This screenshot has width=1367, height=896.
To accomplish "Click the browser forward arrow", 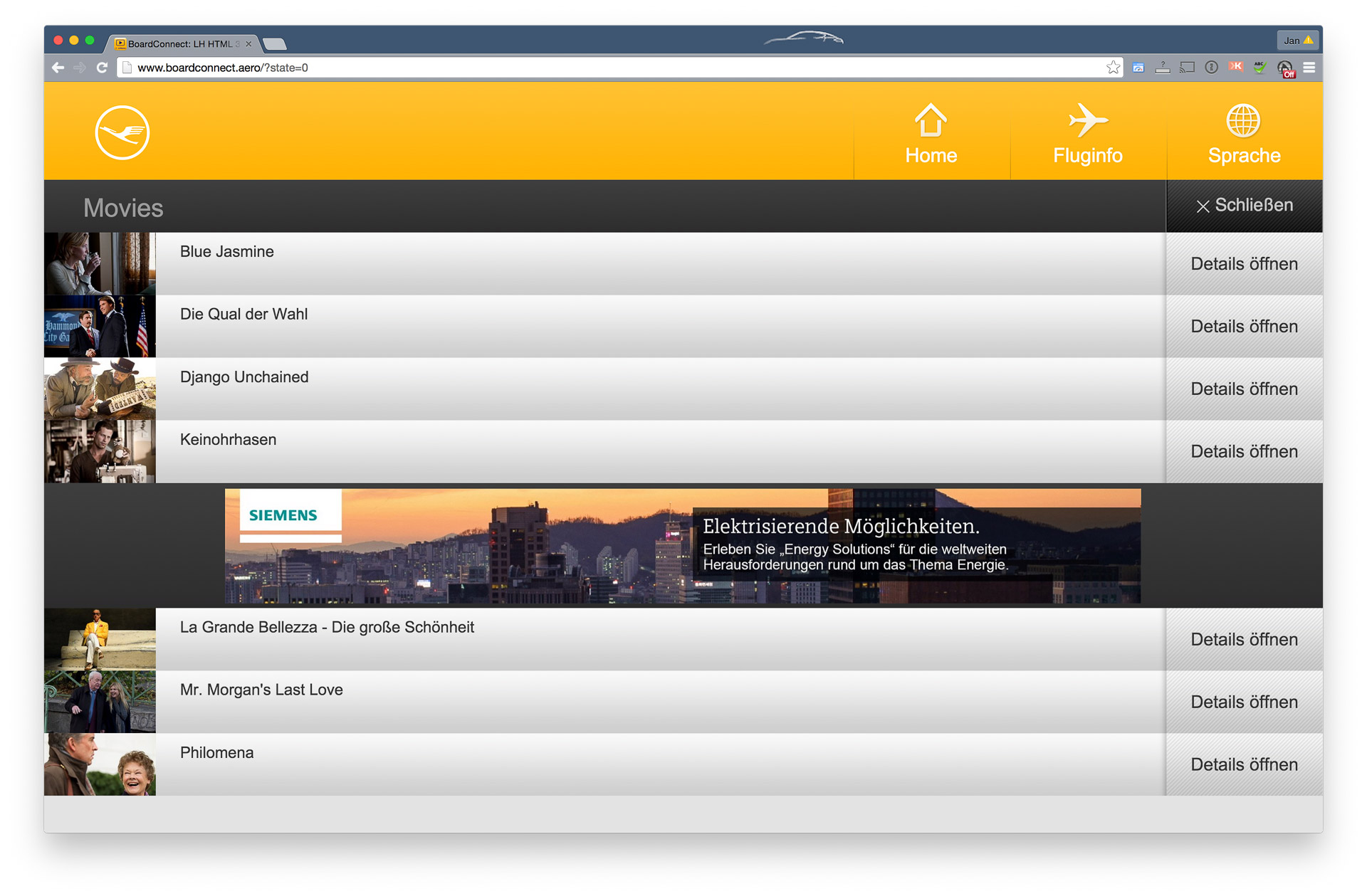I will 80,68.
